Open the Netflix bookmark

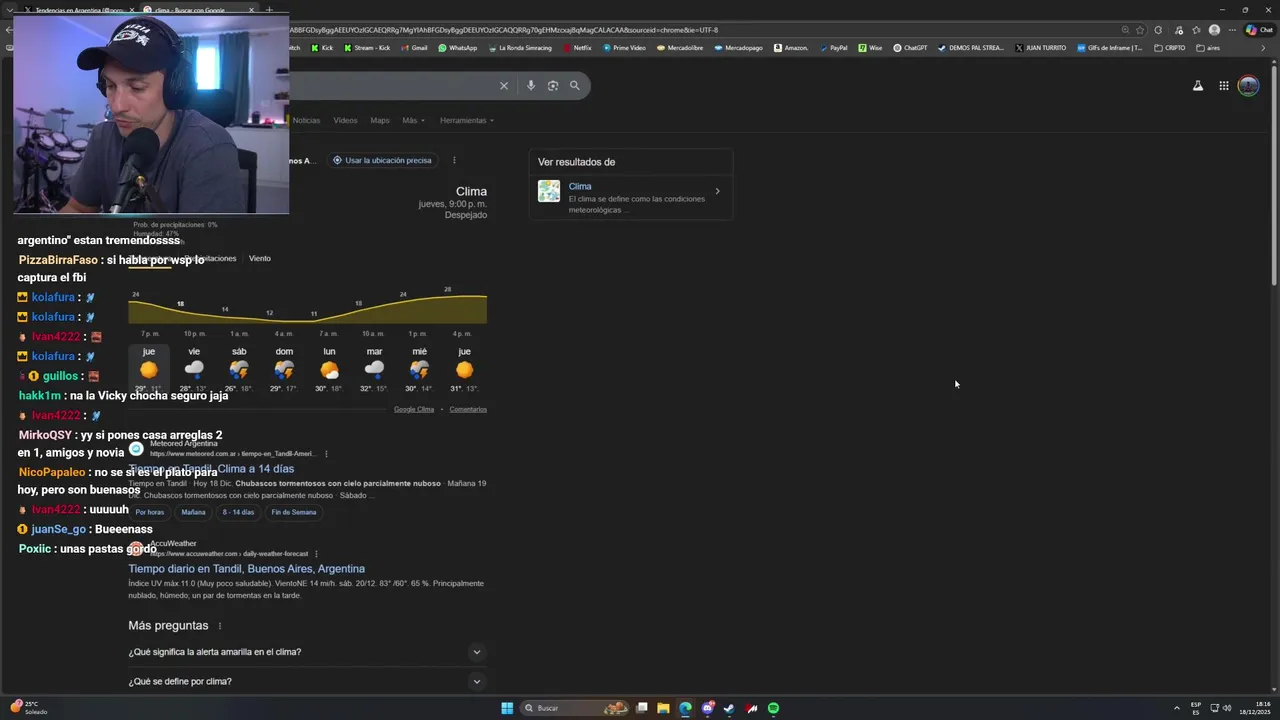(x=578, y=48)
